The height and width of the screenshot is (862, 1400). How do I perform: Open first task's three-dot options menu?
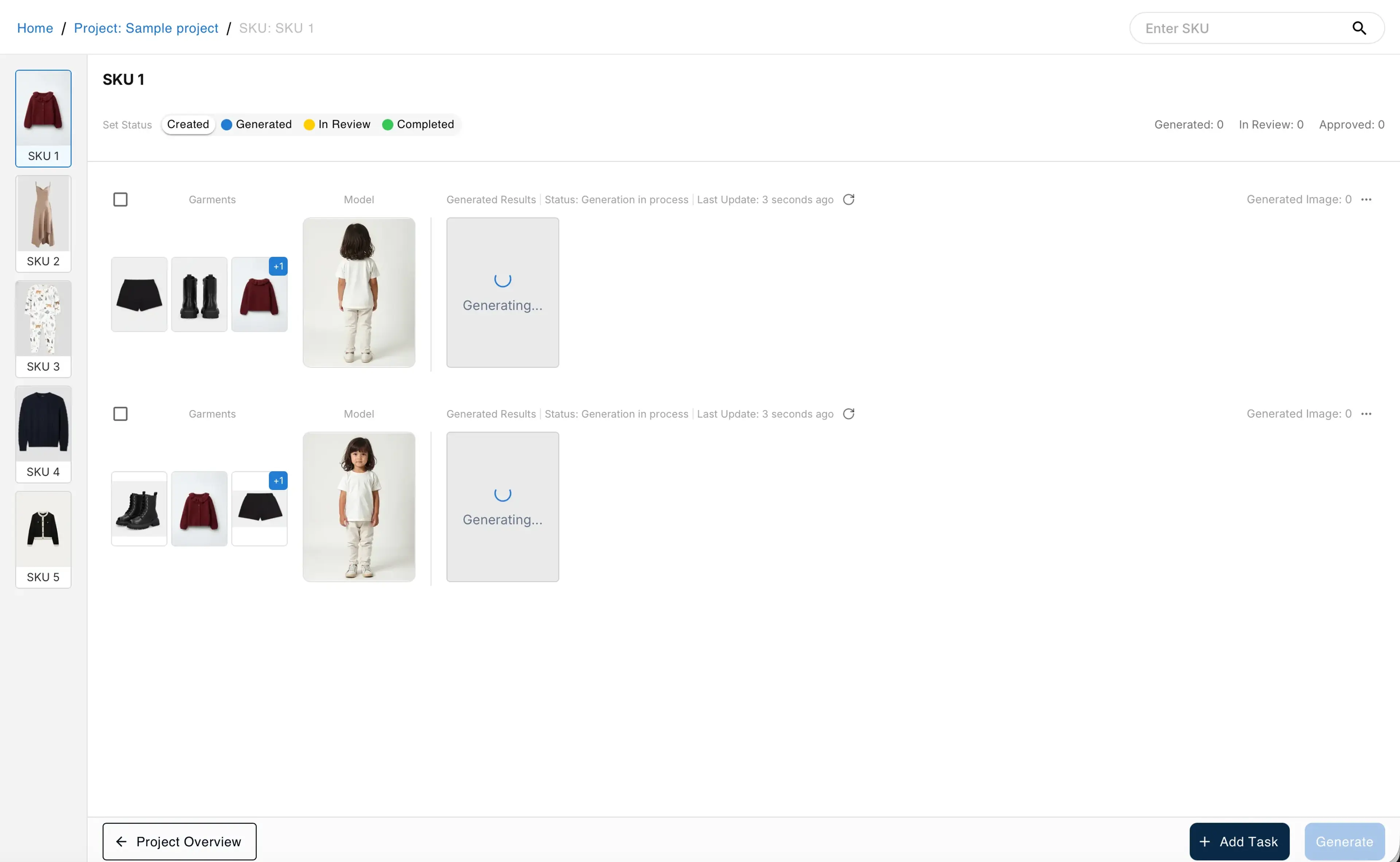(1366, 200)
